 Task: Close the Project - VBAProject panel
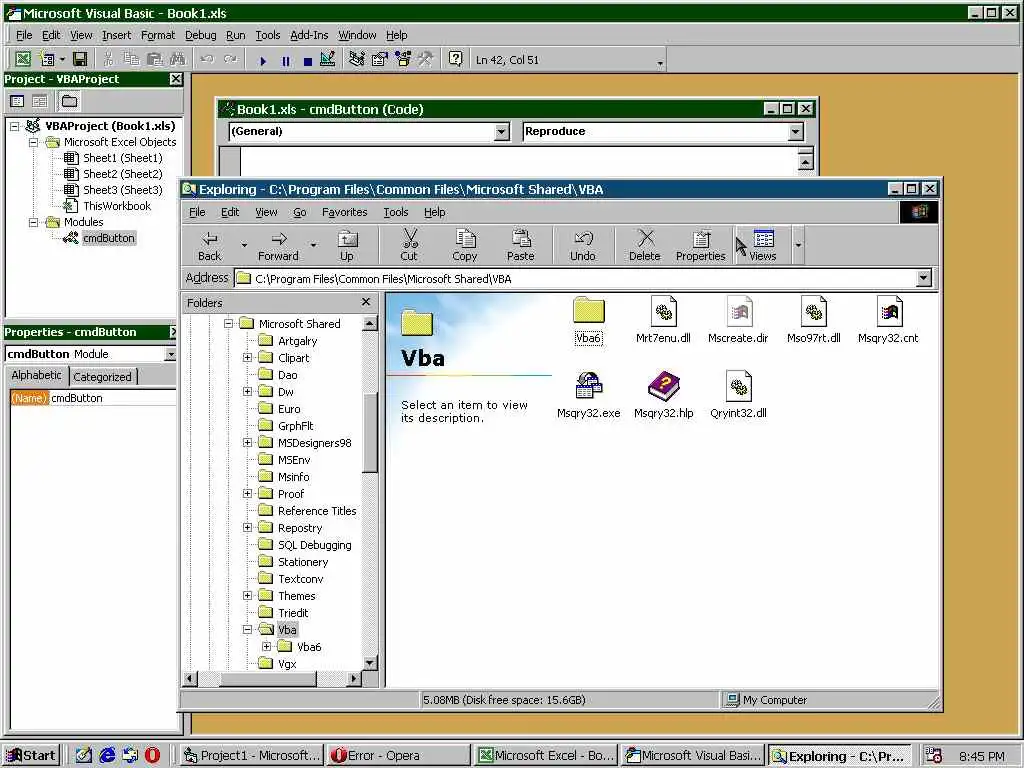[176, 79]
